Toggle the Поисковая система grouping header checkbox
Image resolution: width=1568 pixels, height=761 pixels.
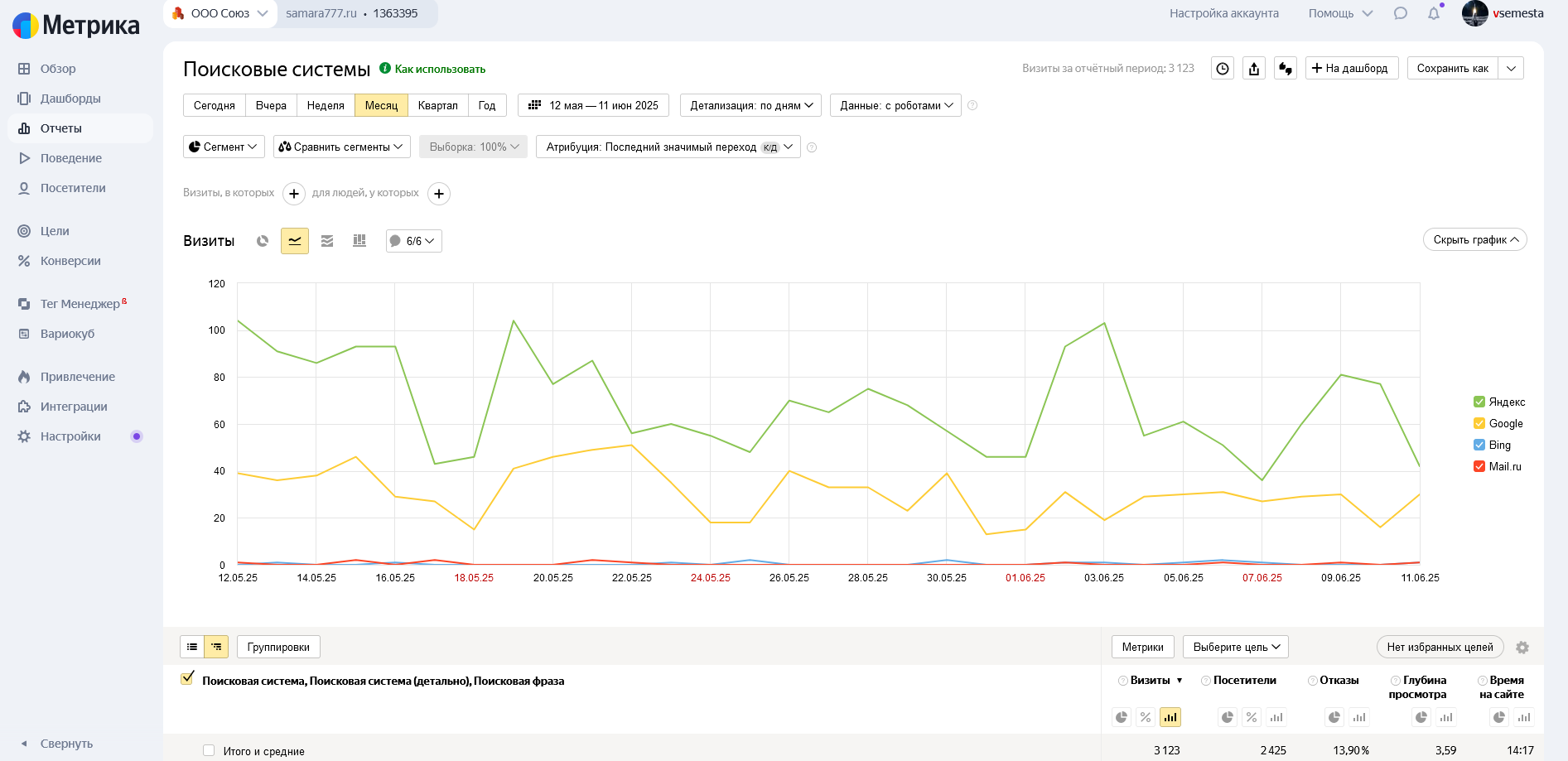coord(187,679)
